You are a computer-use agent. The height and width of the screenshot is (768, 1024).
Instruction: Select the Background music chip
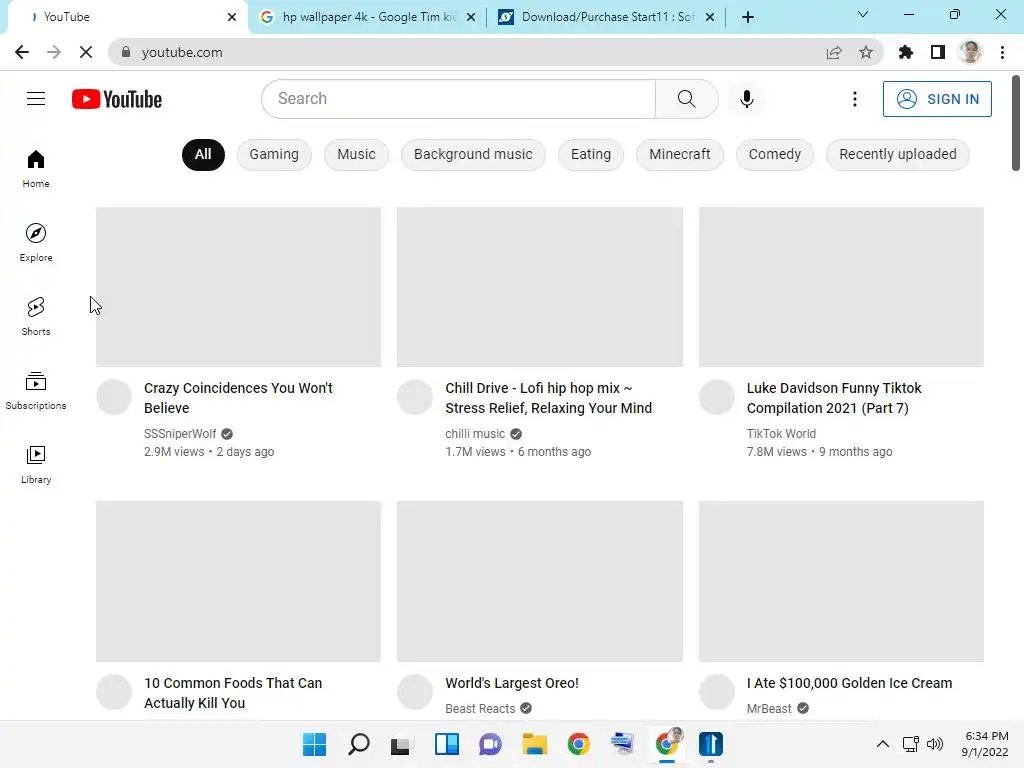473,155
